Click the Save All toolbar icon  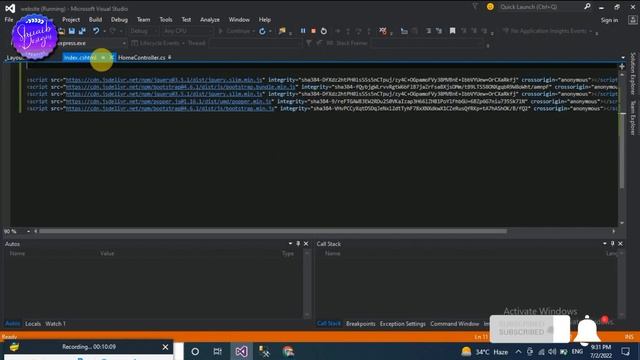(82, 31)
